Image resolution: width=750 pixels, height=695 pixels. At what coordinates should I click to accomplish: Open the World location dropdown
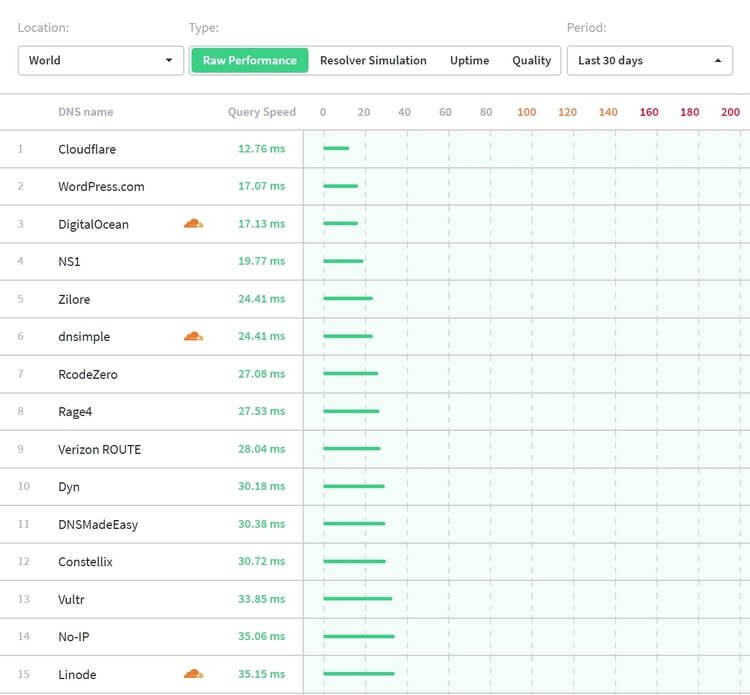[x=101, y=60]
